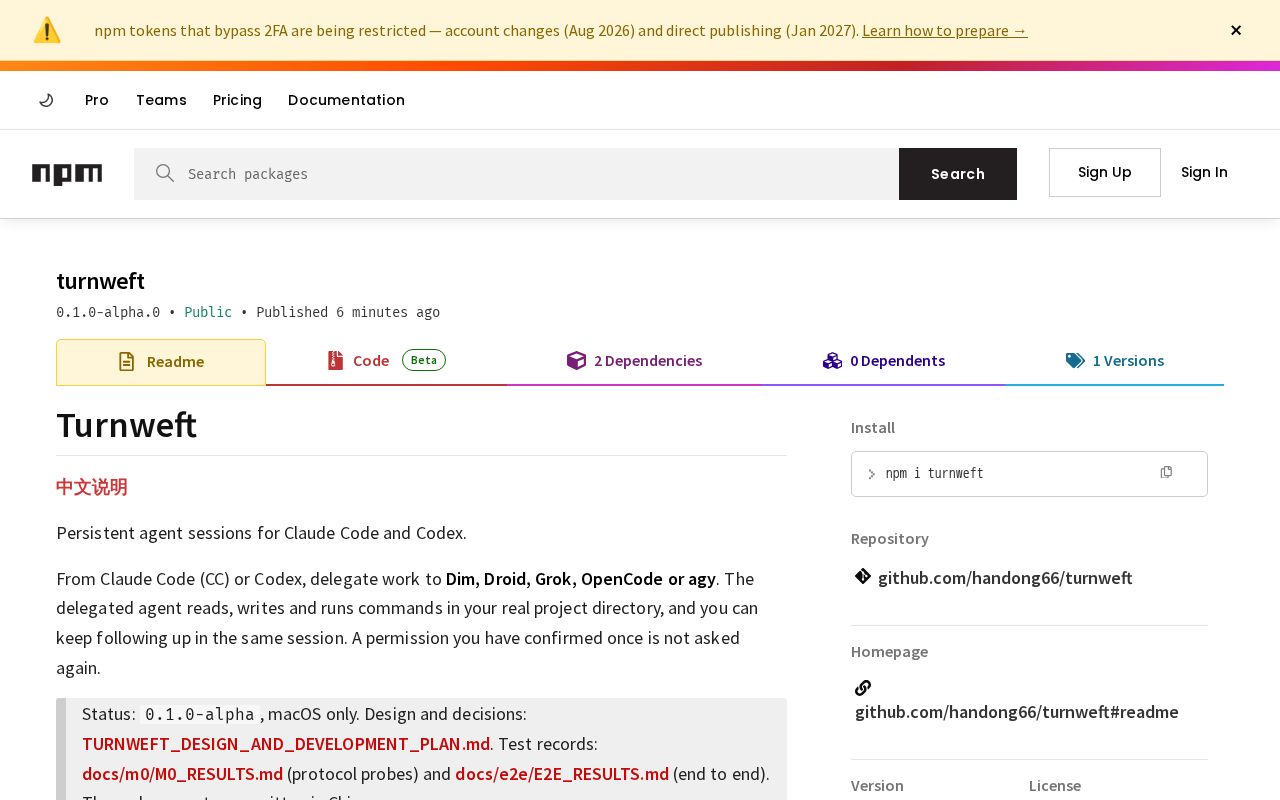Image resolution: width=1280 pixels, height=800 pixels.
Task: Open docs/e2e/E2E_RESULTS.md link
Action: (562, 774)
